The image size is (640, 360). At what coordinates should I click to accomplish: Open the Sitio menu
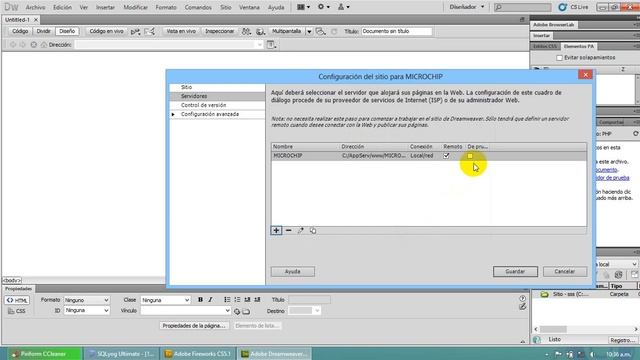click(x=226, y=7)
